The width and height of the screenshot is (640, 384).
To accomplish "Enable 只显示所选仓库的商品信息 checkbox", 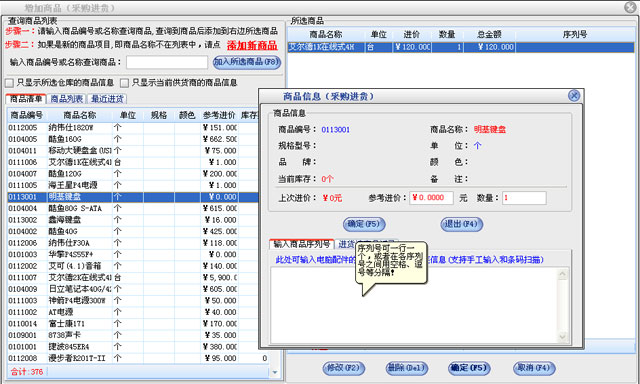I will click(x=9, y=83).
